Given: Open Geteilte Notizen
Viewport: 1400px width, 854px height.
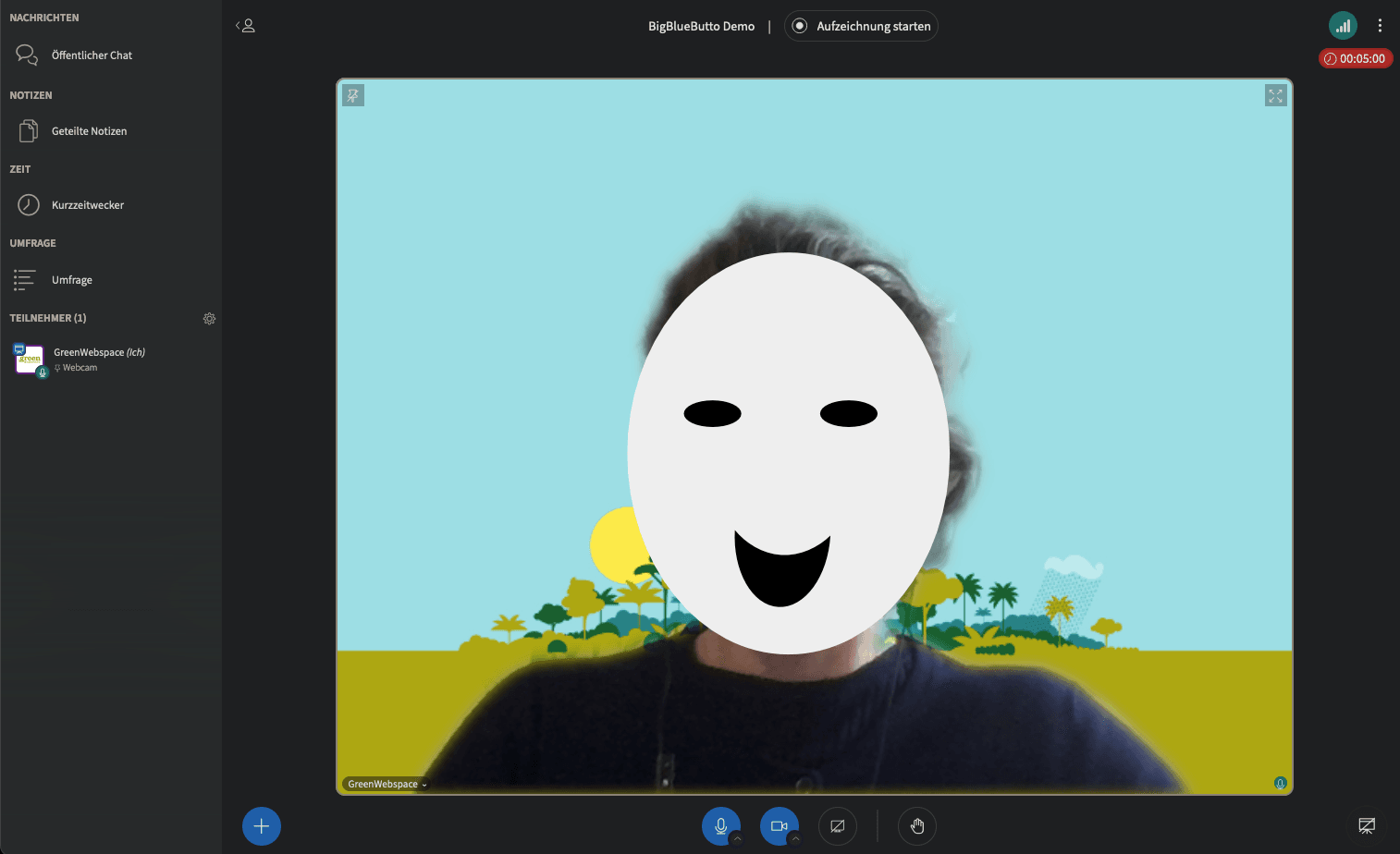Looking at the screenshot, I should [x=89, y=131].
